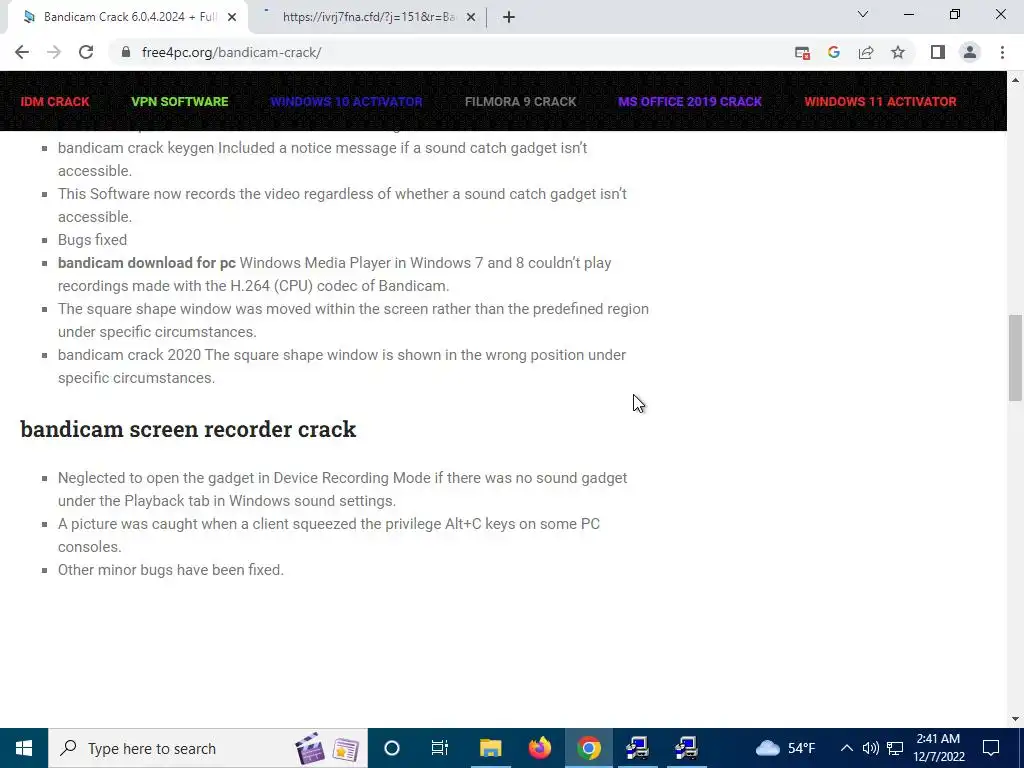Launch Firefox from the taskbar
Screen dimensions: 1024x768
tap(539, 748)
